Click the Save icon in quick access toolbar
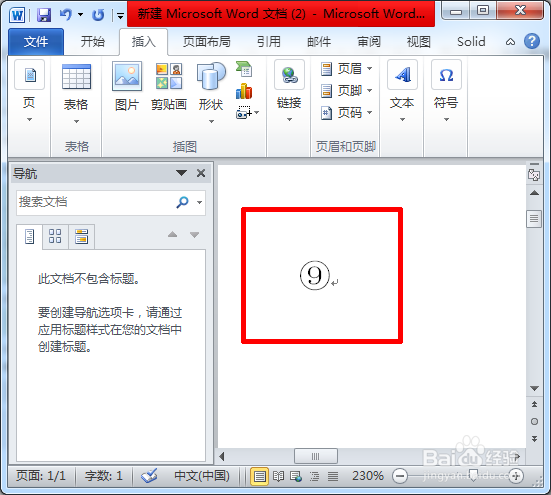This screenshot has height=495, width=551. pos(44,15)
